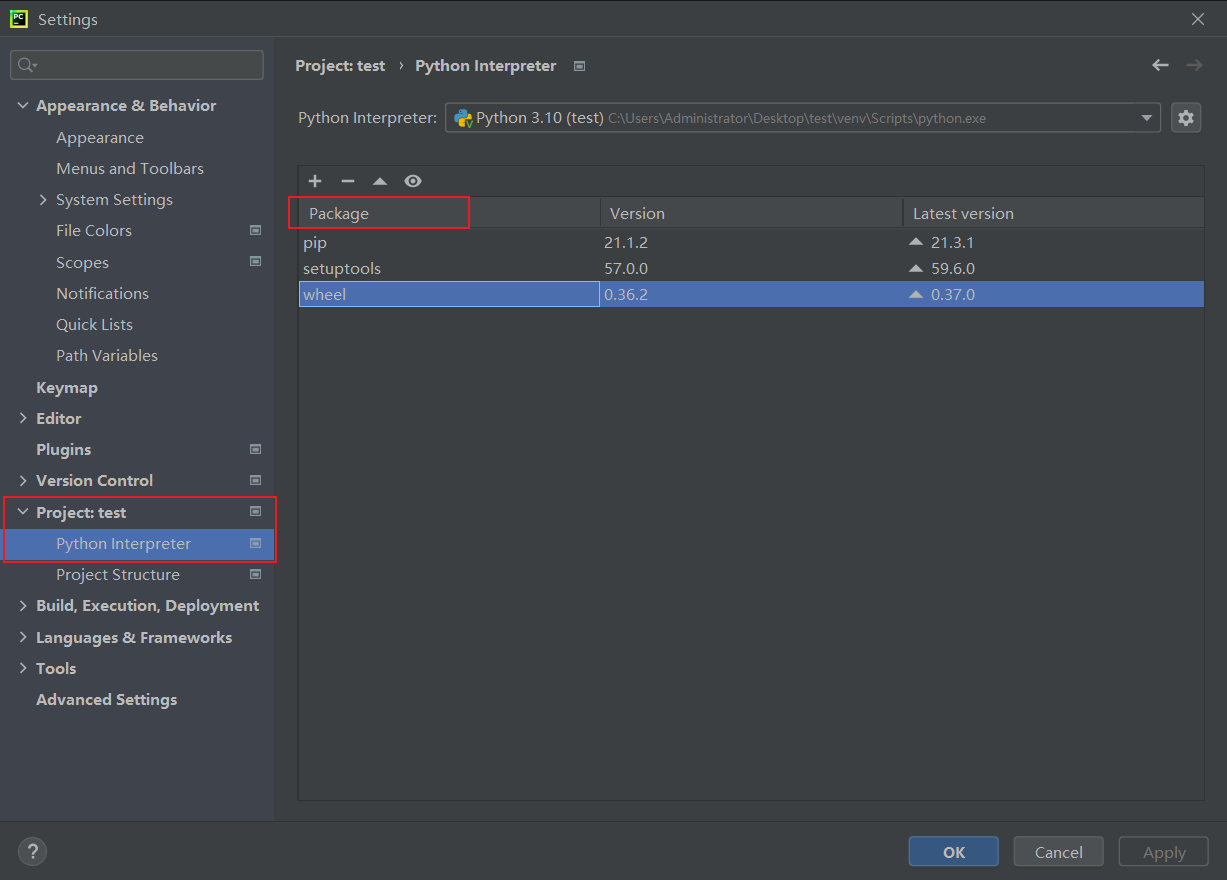Close the Settings dialog
The image size is (1227, 880).
pyautogui.click(x=1198, y=18)
